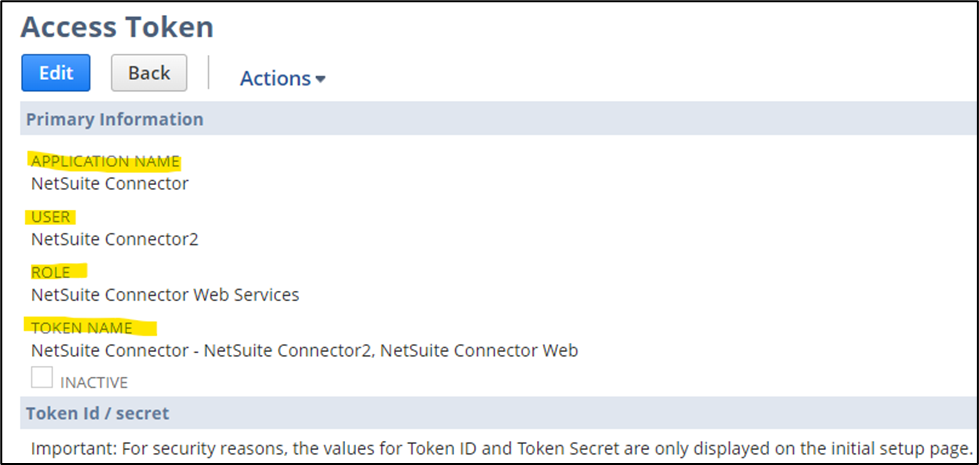This screenshot has height=465, width=979.
Task: Click the TOKEN NAME field label
Action: [84, 327]
